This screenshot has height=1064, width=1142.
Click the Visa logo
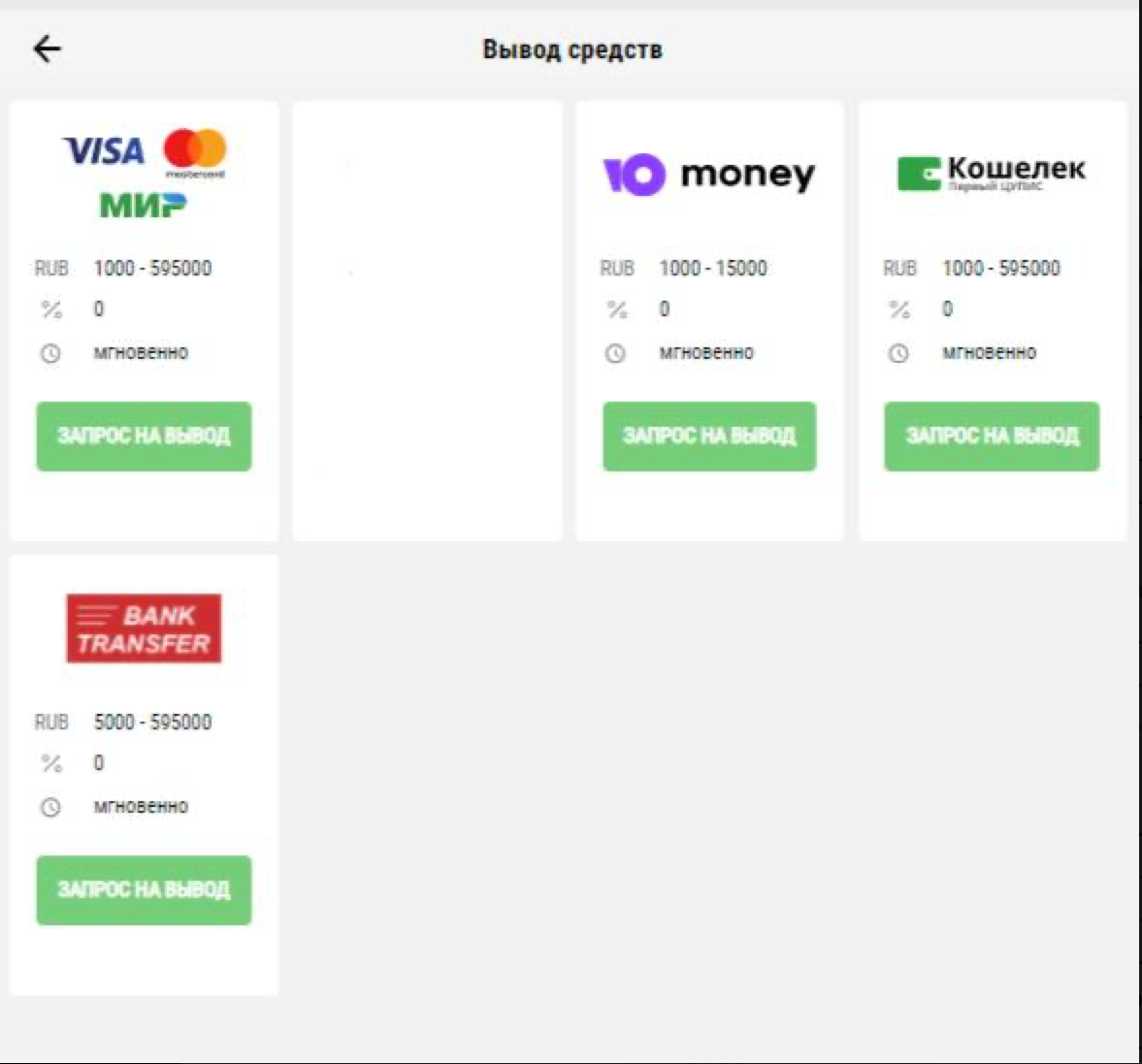click(103, 151)
